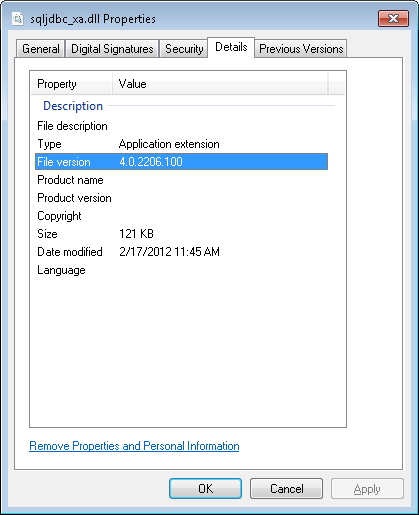Select the Date modified row
This screenshot has height=515, width=419.
point(181,252)
